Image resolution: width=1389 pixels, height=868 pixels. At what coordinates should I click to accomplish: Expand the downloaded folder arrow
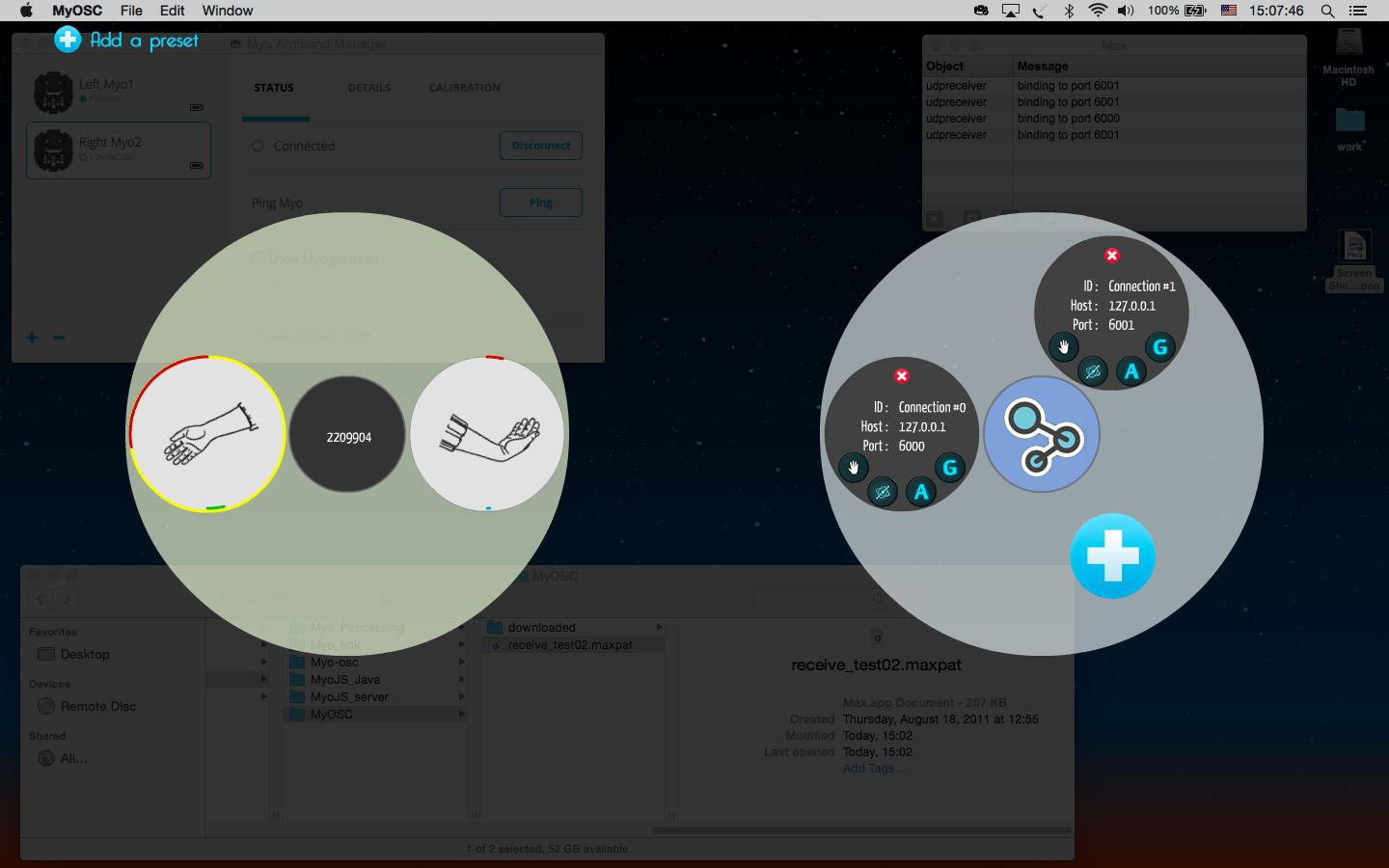(659, 628)
